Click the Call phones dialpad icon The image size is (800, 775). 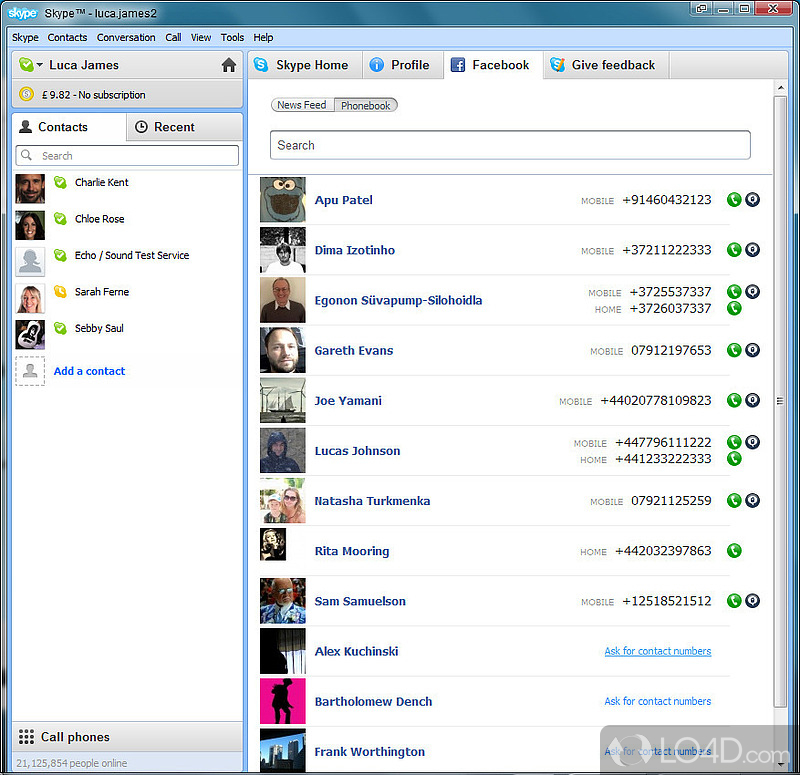(26, 737)
